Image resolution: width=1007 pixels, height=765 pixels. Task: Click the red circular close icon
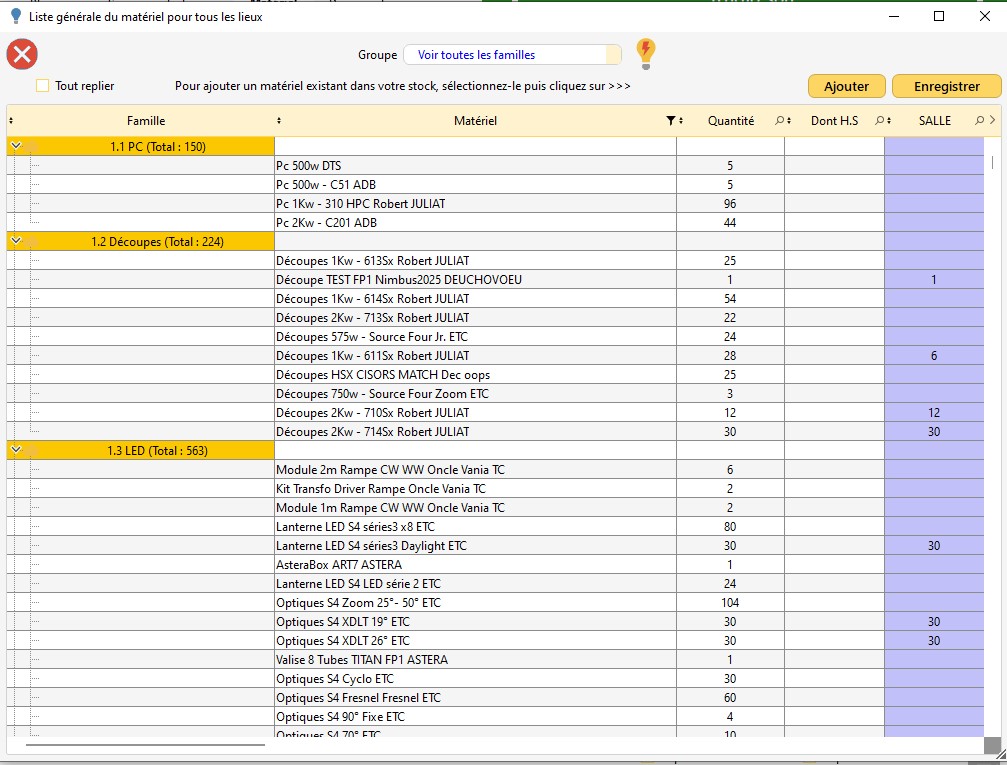coord(22,55)
